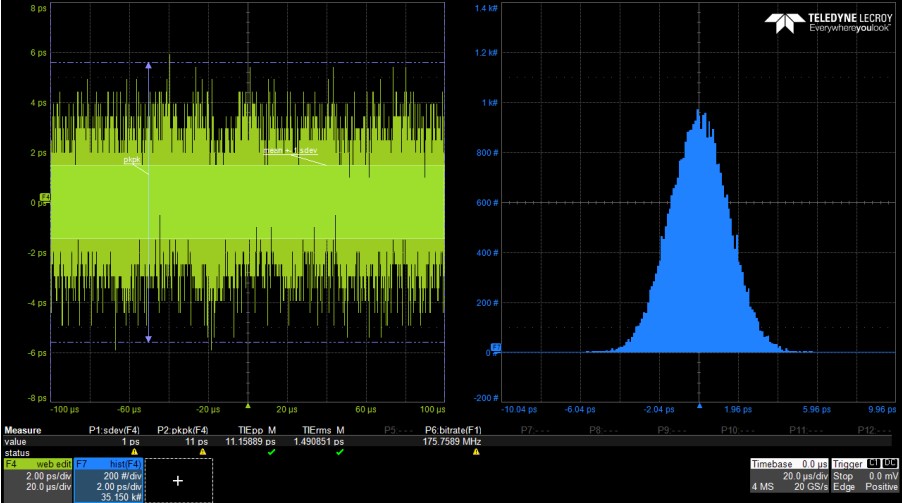Select the pkpk upward arrow marker
This screenshot has width=902, height=503.
pos(149,66)
